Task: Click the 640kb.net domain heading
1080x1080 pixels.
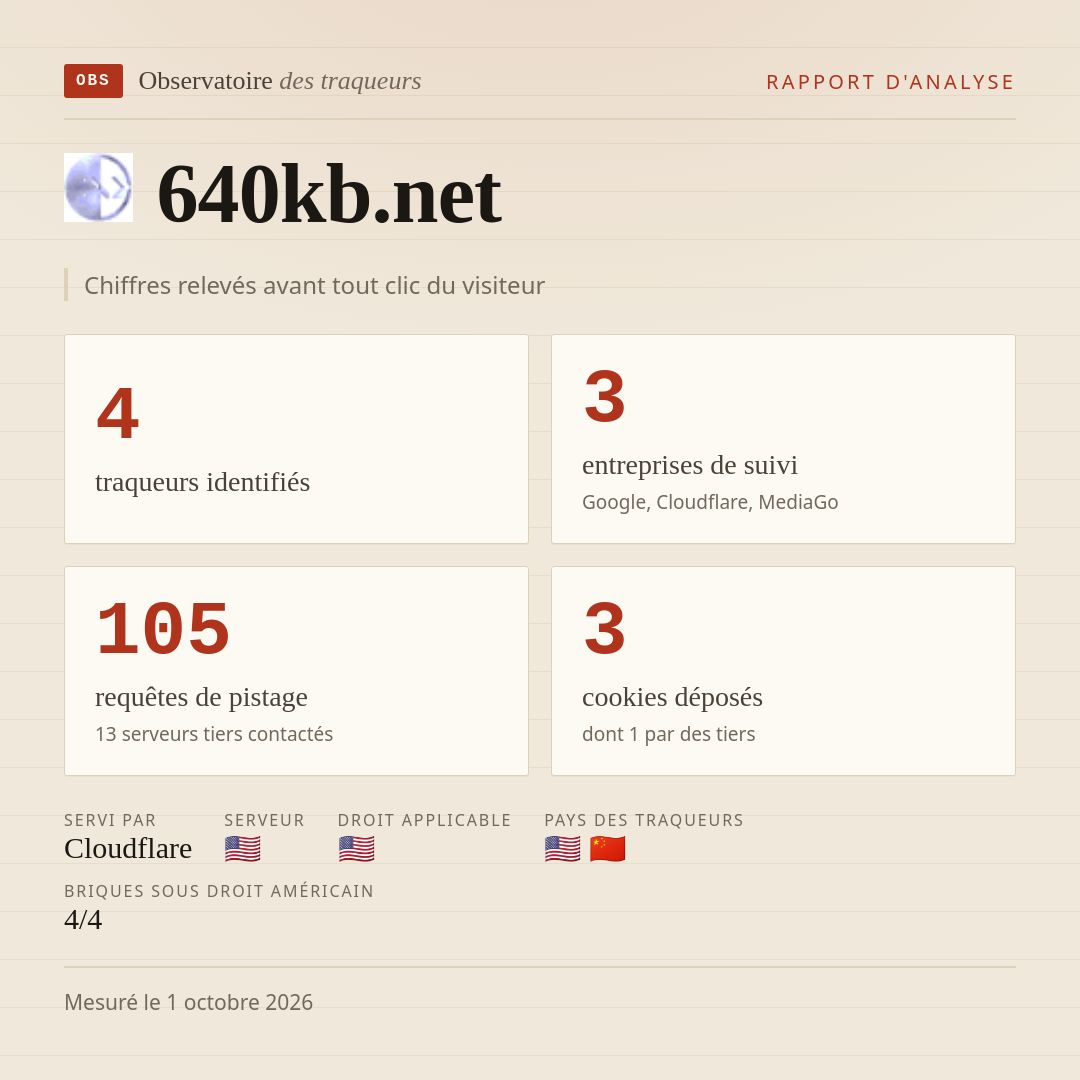Action: click(329, 194)
